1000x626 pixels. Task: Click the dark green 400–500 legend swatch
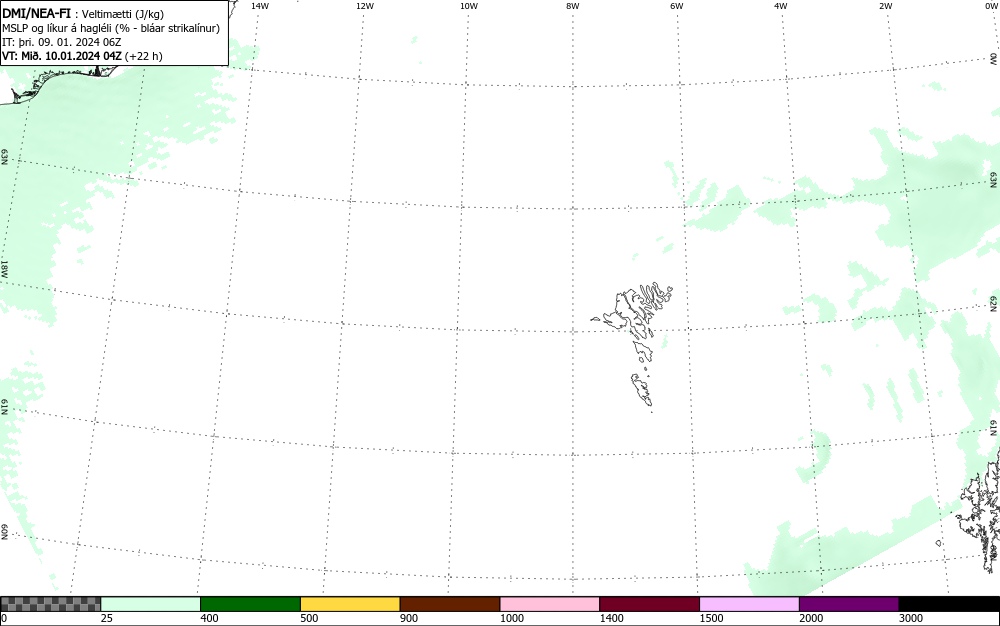(x=250, y=604)
